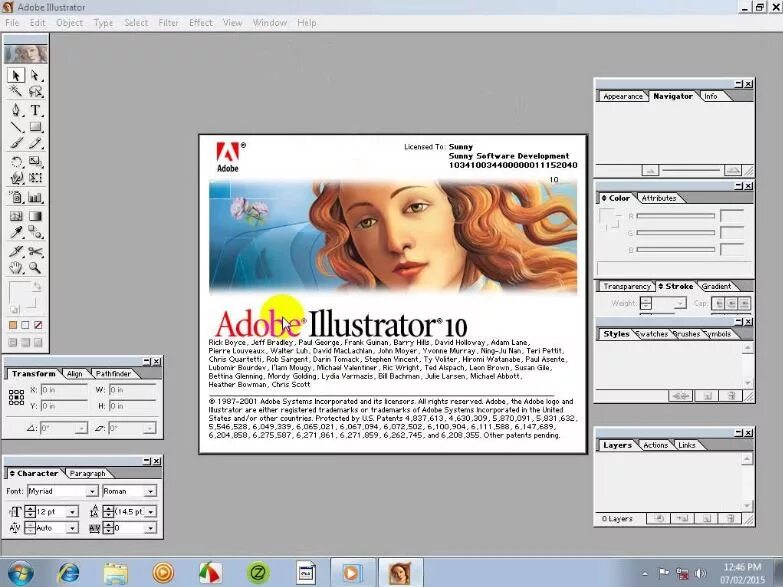This screenshot has width=783, height=587.
Task: Click the Navigator zoom slider
Action: pyautogui.click(x=691, y=171)
